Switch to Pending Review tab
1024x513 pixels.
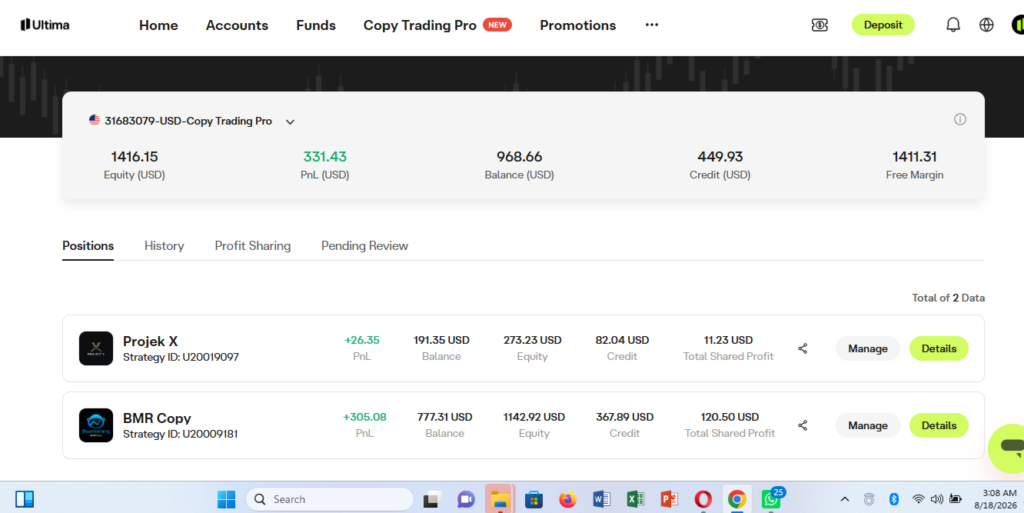[364, 245]
